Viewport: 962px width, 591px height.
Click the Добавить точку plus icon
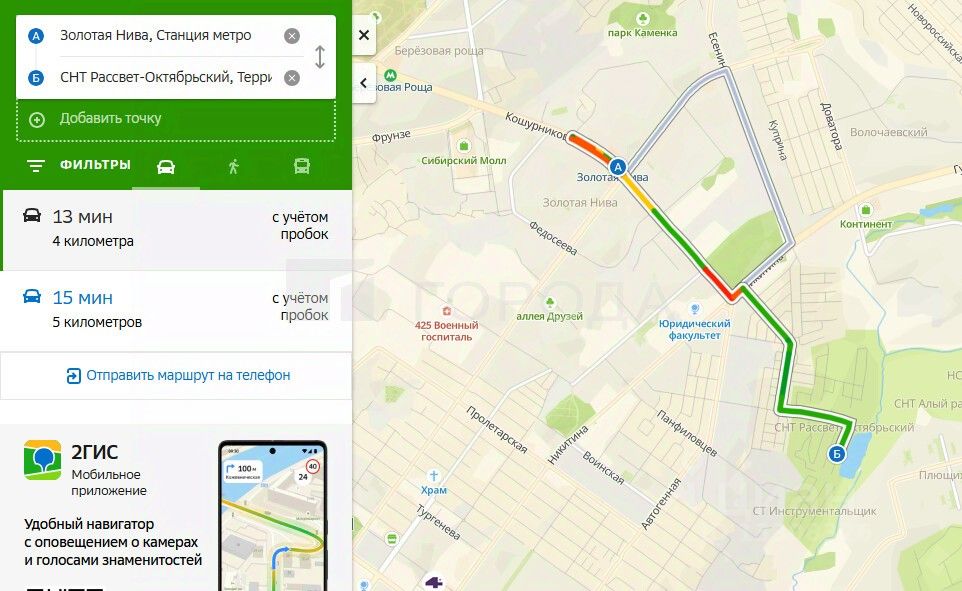coord(37,120)
